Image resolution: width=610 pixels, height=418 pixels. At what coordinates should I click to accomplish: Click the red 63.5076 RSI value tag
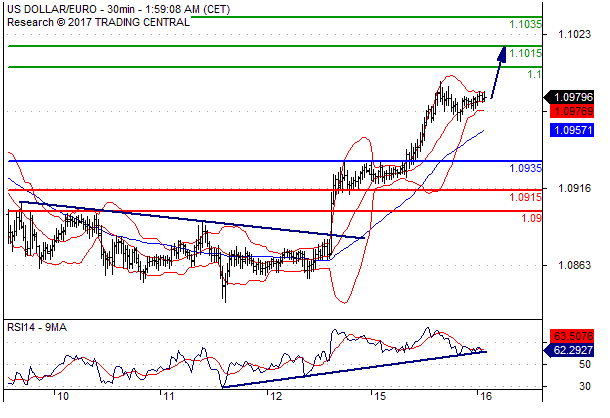click(x=572, y=335)
